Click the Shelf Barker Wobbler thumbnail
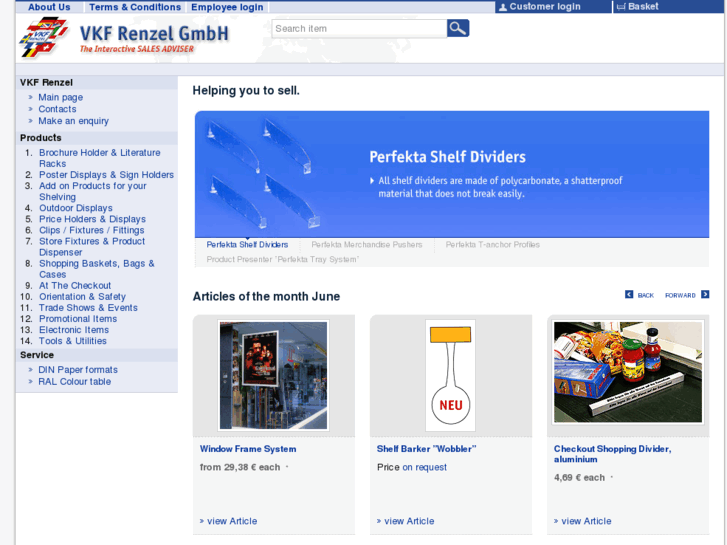Screen dimensions: 727x545 tap(451, 376)
